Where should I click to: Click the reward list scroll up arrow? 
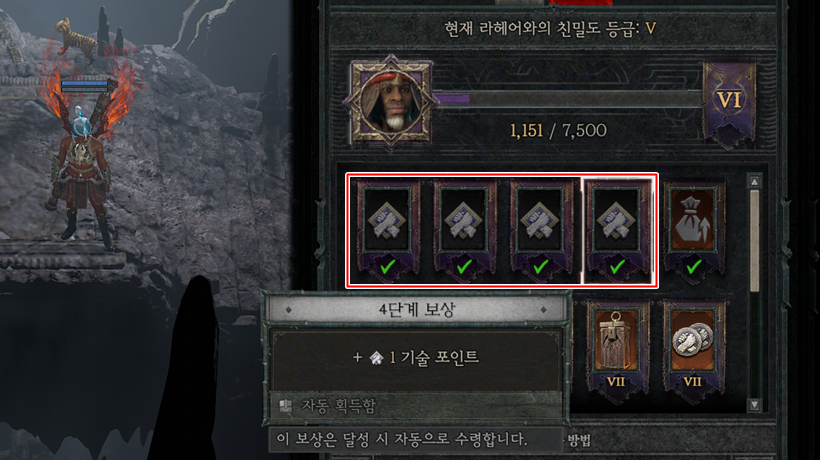tap(754, 181)
